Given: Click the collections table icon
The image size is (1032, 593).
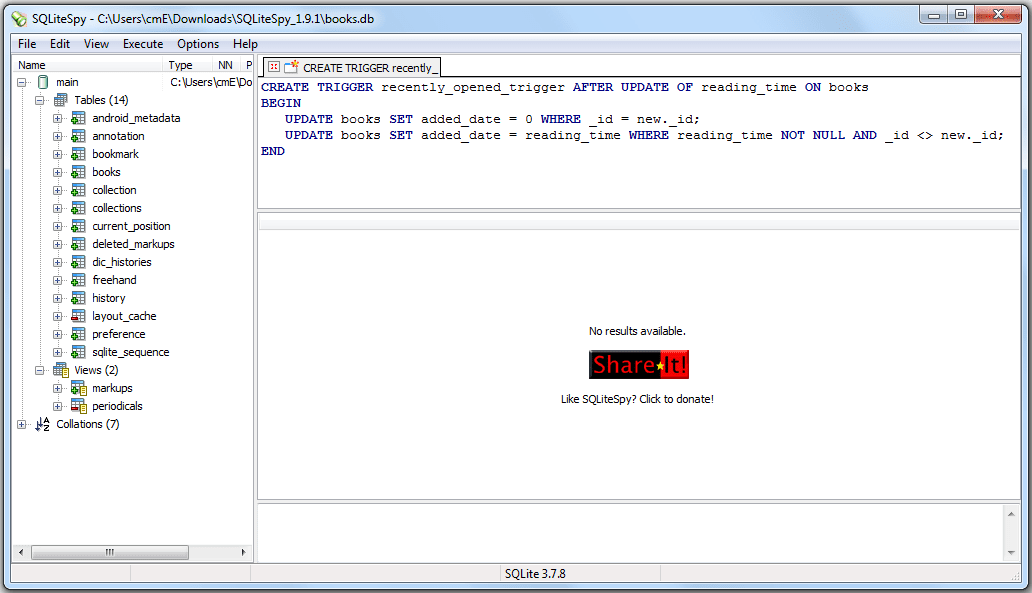Looking at the screenshot, I should 78,208.
